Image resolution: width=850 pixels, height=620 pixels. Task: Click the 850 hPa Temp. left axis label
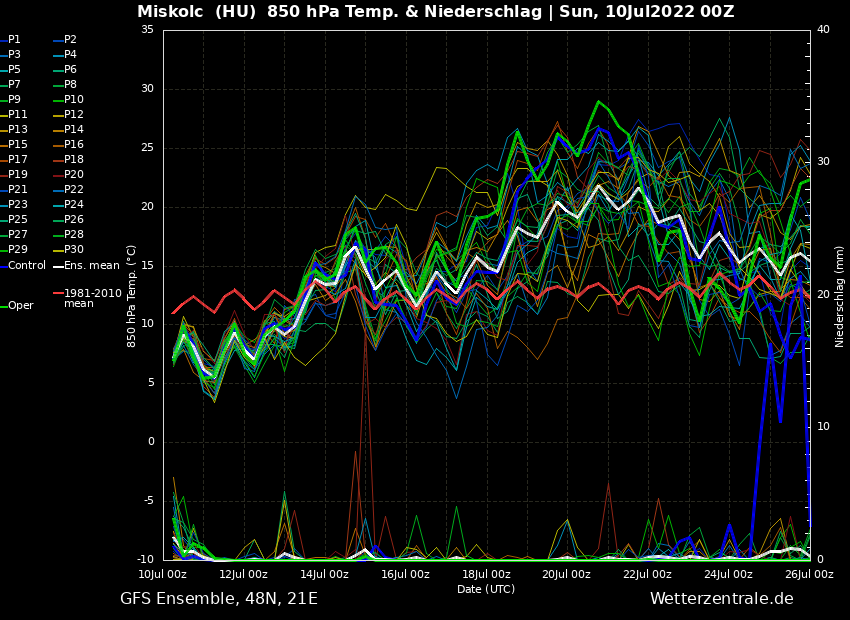(132, 296)
